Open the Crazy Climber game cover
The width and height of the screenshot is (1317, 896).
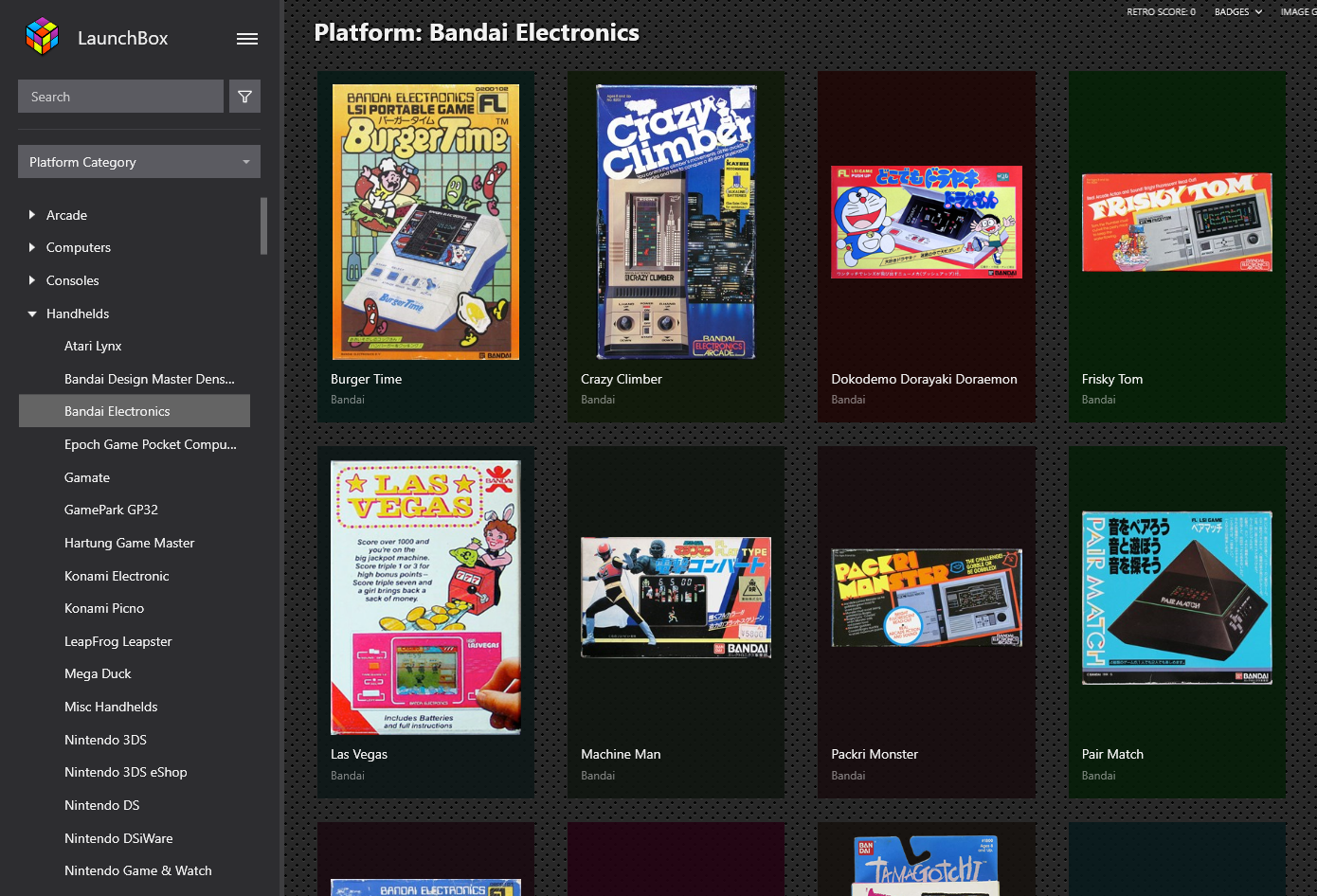(676, 222)
